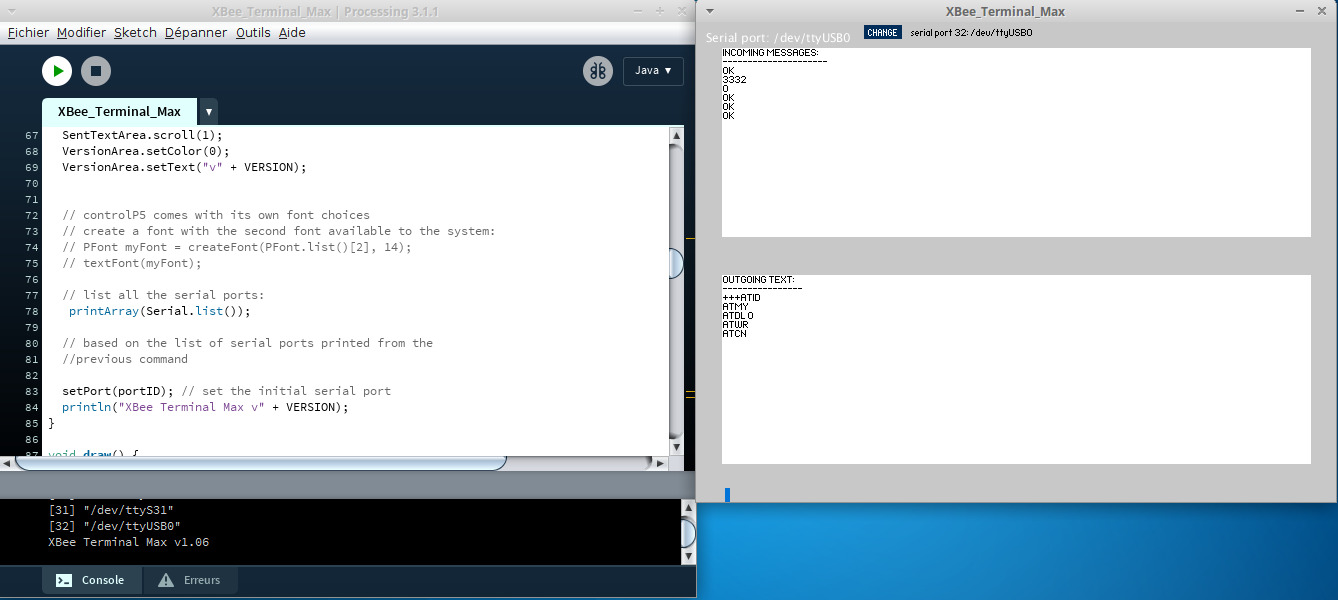
Task: Open XBee_Terminal_Max window menu arrow
Action: pyautogui.click(x=709, y=11)
